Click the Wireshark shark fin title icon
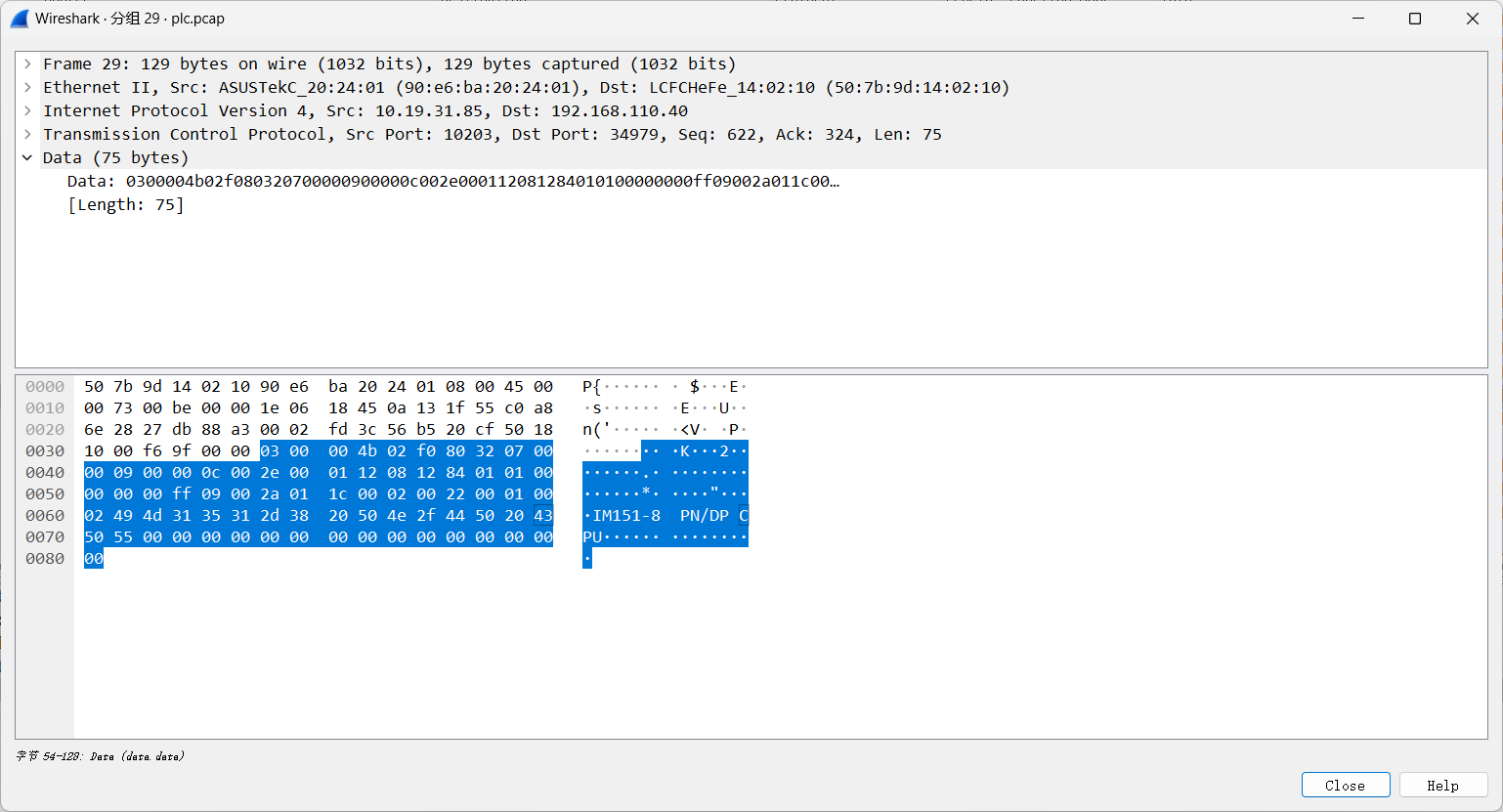 click(x=19, y=19)
